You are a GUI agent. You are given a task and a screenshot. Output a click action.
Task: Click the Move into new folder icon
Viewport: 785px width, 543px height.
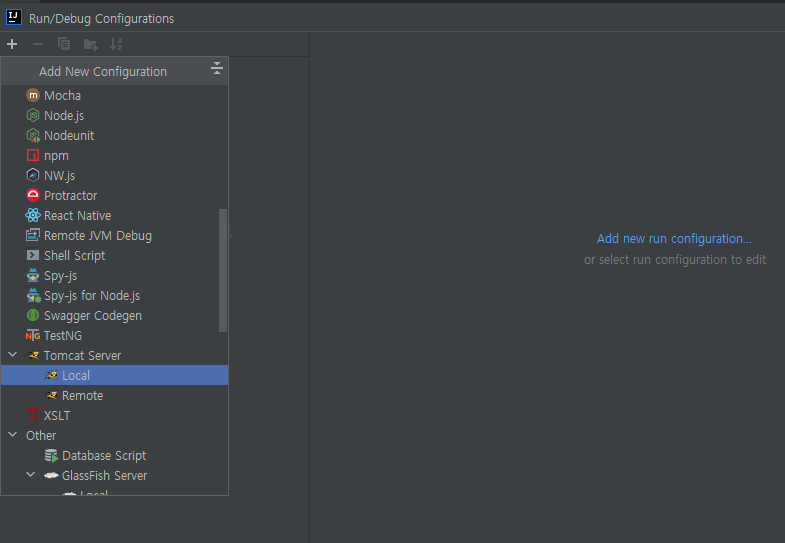(x=90, y=45)
